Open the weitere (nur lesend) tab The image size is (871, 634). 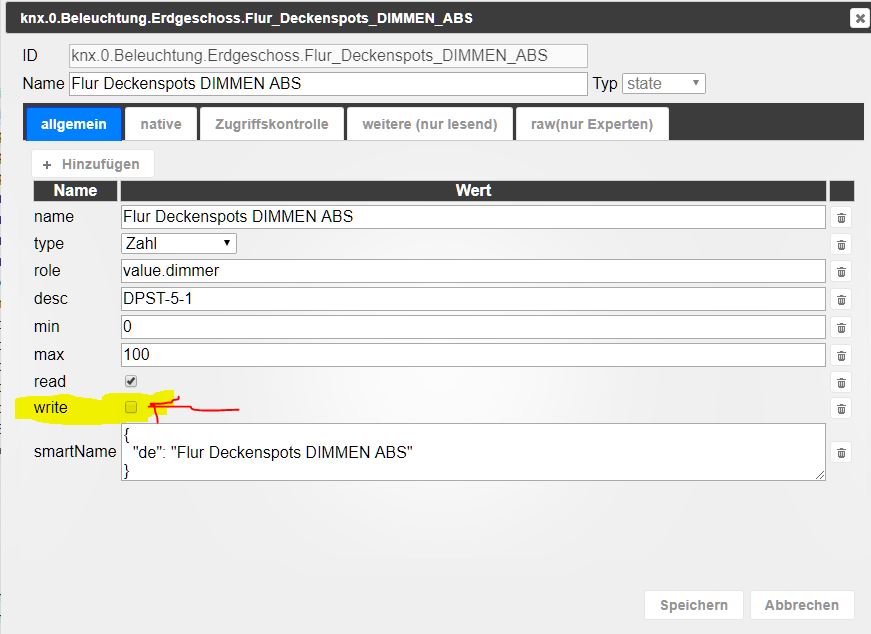(x=430, y=124)
